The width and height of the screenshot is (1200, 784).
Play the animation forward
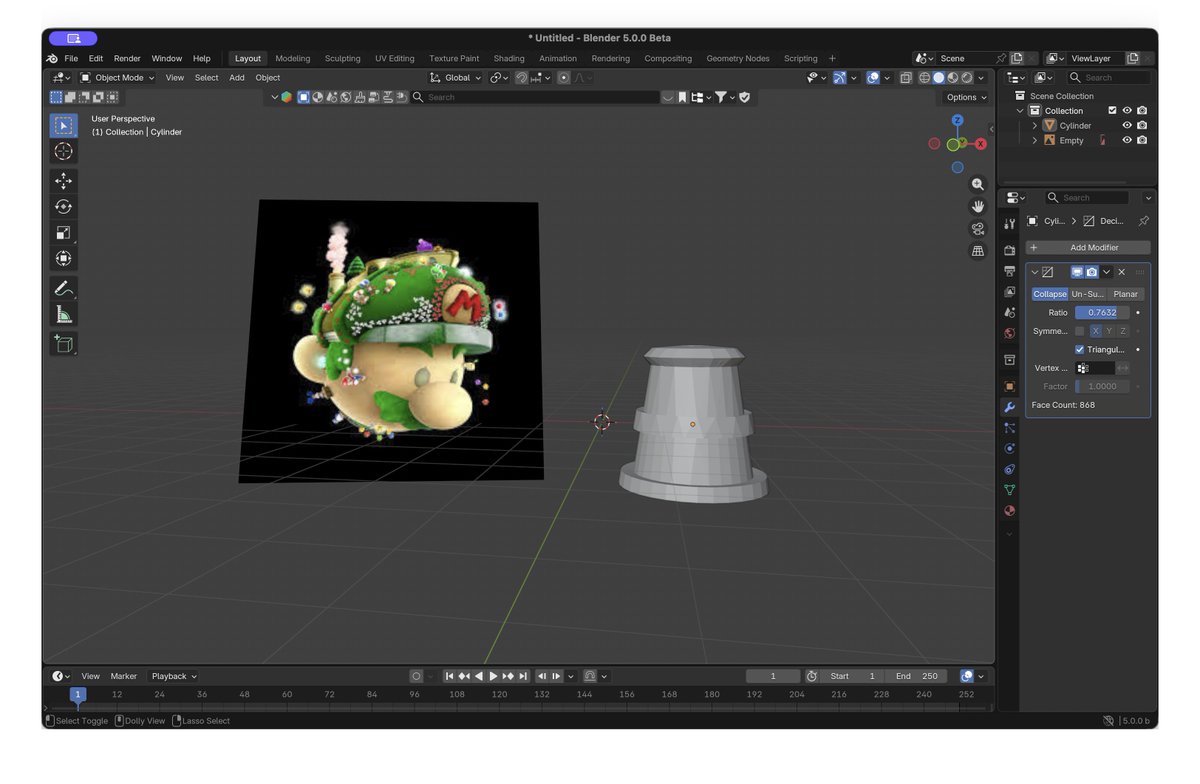coord(493,676)
